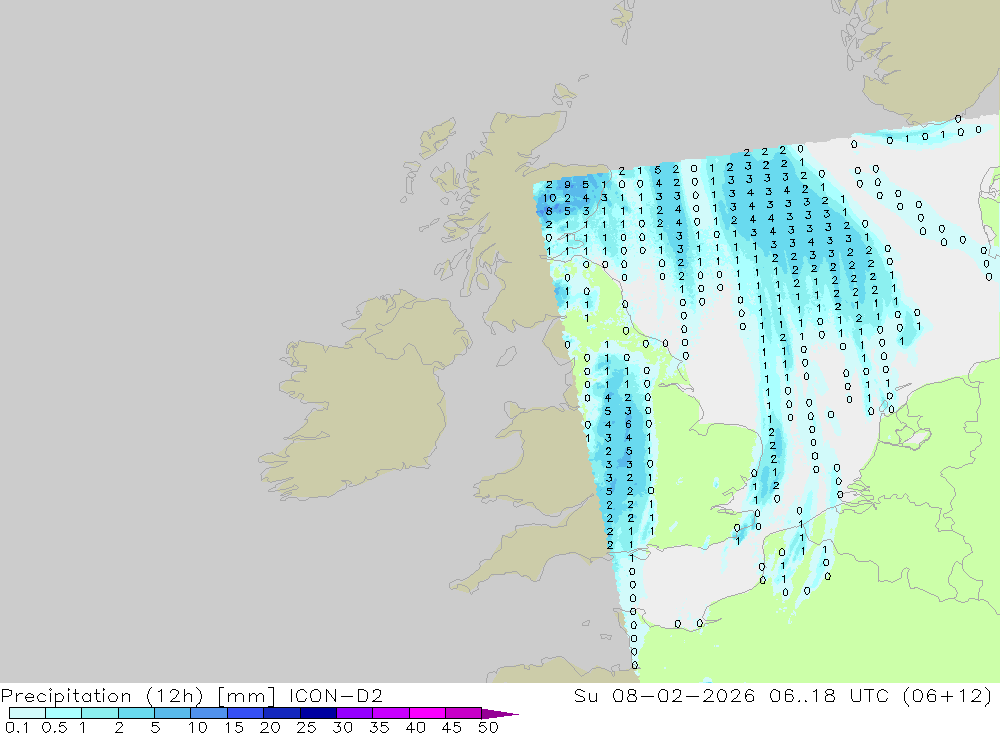Click the 'Precipitation' word in the map title
Viewport: 1000px width, 733px height.
coord(66,696)
